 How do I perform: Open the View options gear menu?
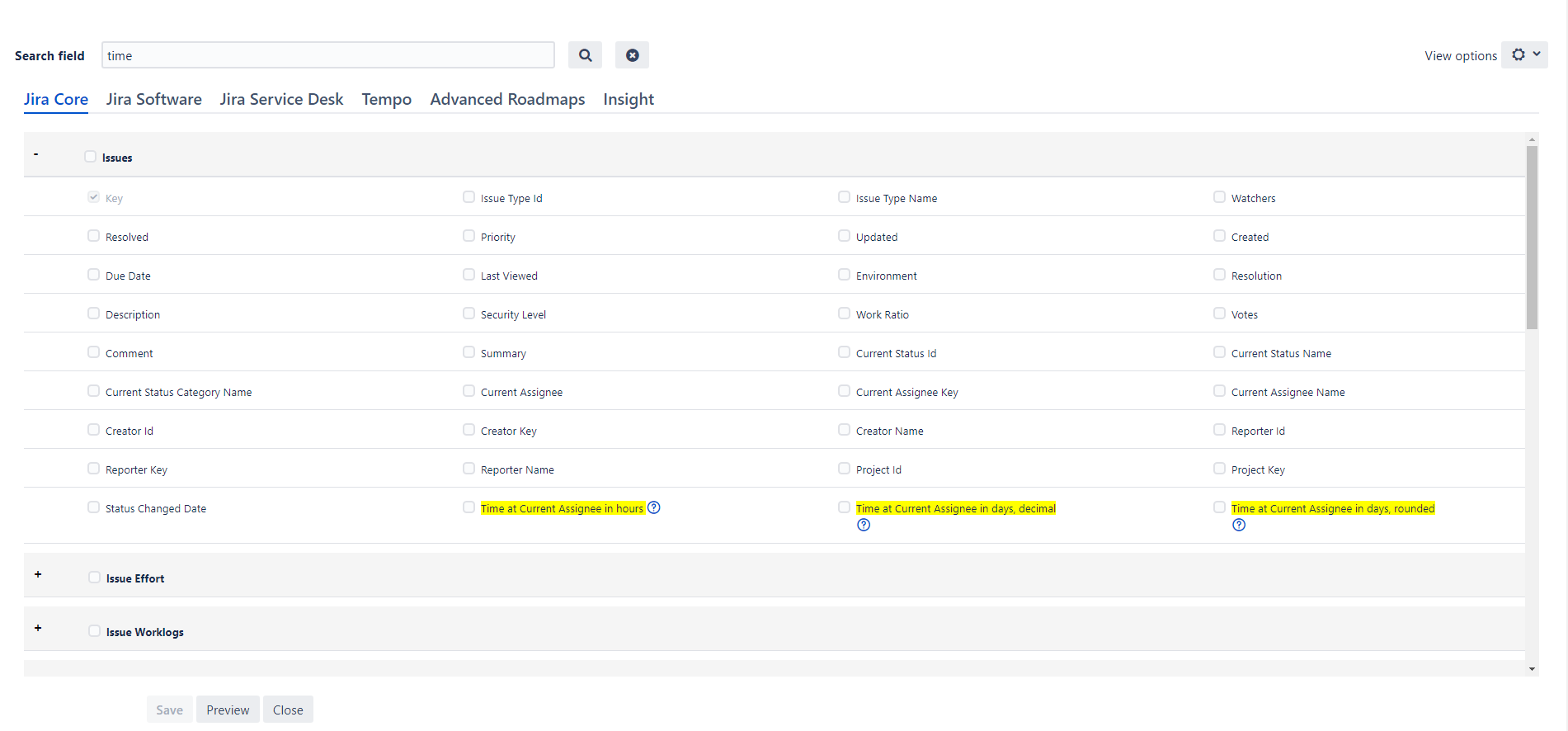pos(1524,55)
